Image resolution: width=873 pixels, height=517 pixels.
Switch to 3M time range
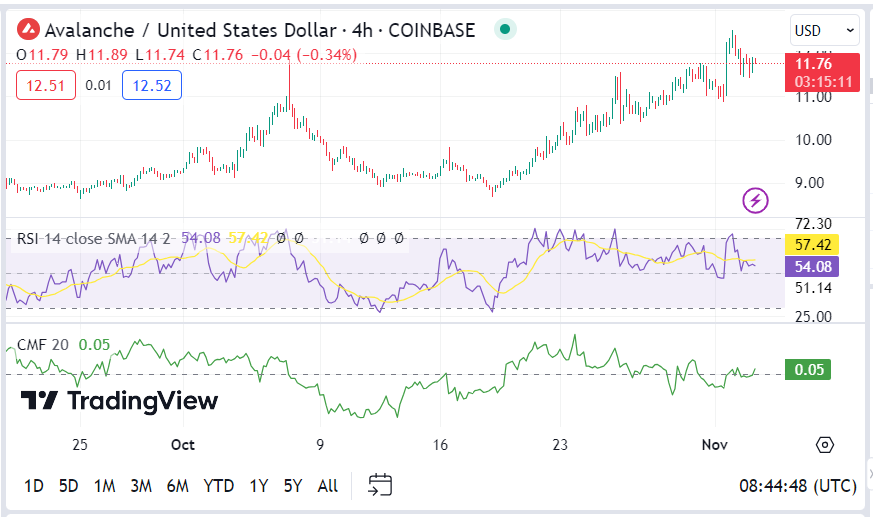tap(140, 486)
